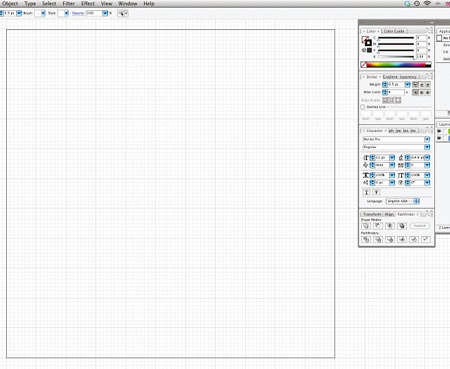Select the Round Cap icon
Screen dimensions: 450x369
(x=422, y=85)
